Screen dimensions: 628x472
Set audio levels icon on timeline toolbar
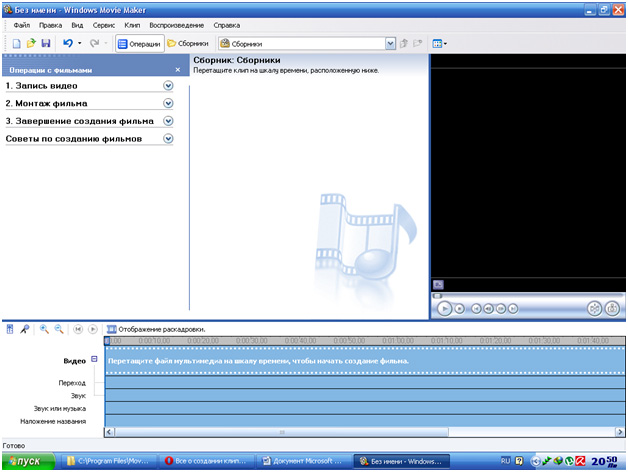pos(10,329)
